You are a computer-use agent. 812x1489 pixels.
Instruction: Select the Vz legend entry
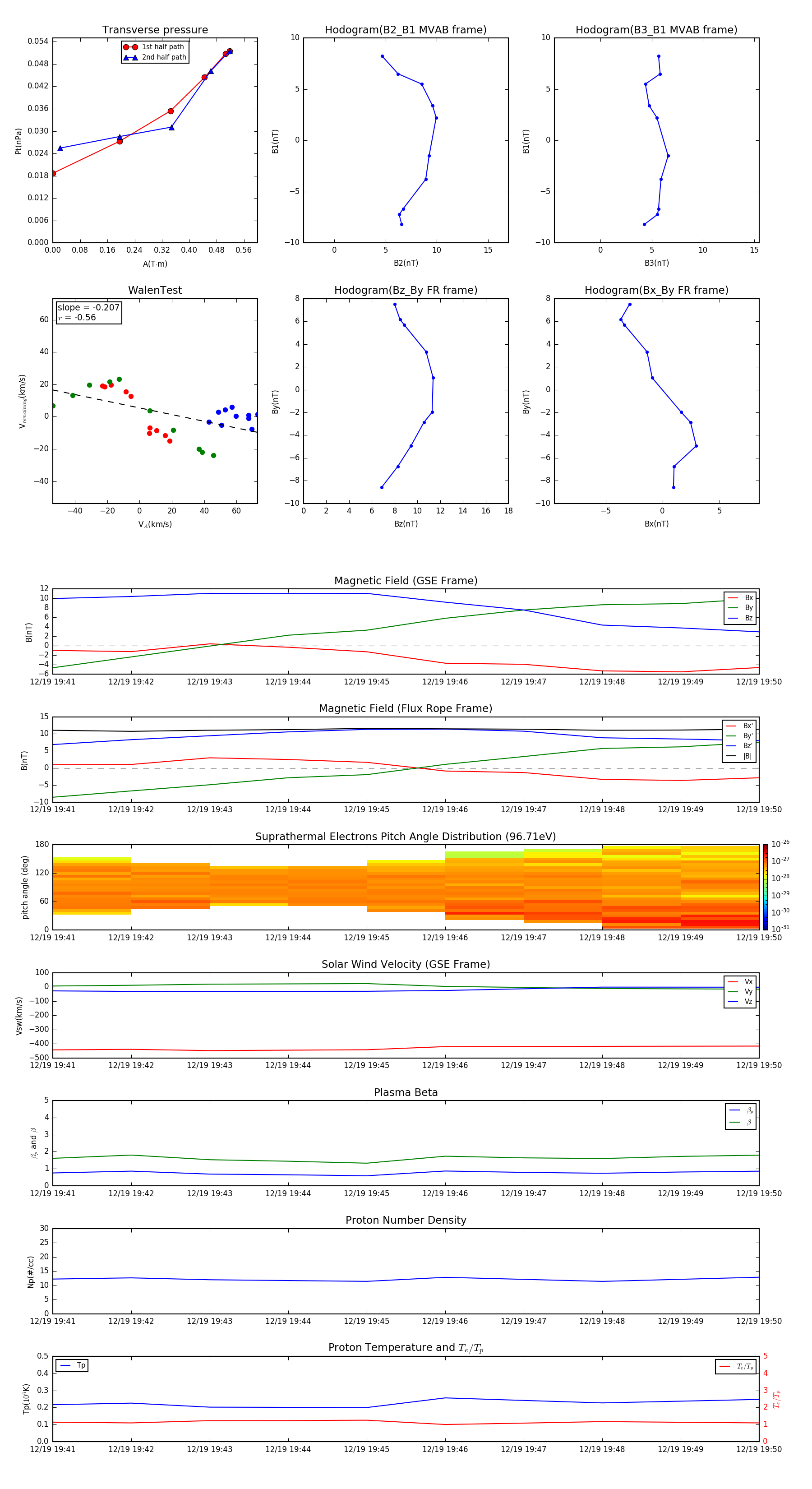(740, 1002)
